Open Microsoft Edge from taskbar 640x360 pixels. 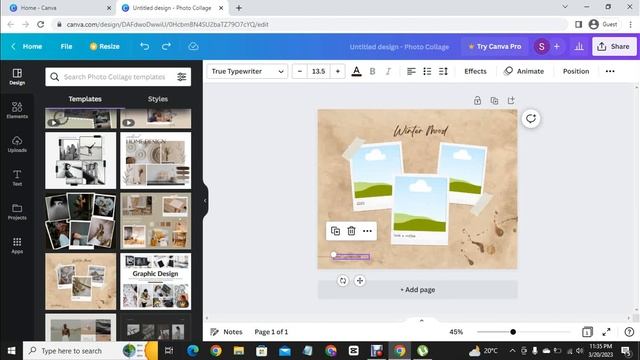193,351
